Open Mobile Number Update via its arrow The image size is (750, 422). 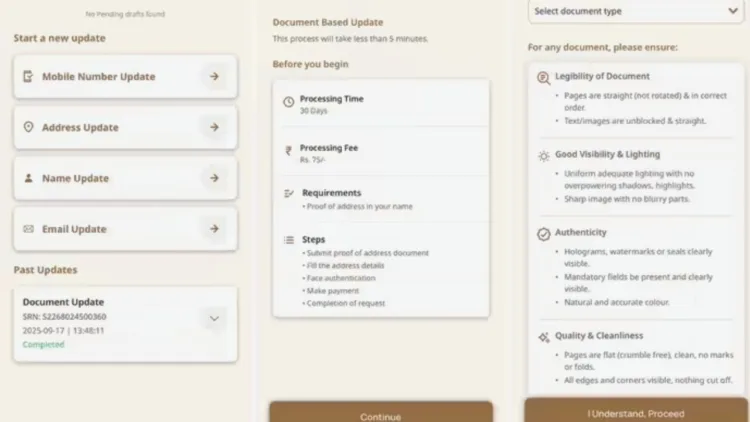coord(214,76)
